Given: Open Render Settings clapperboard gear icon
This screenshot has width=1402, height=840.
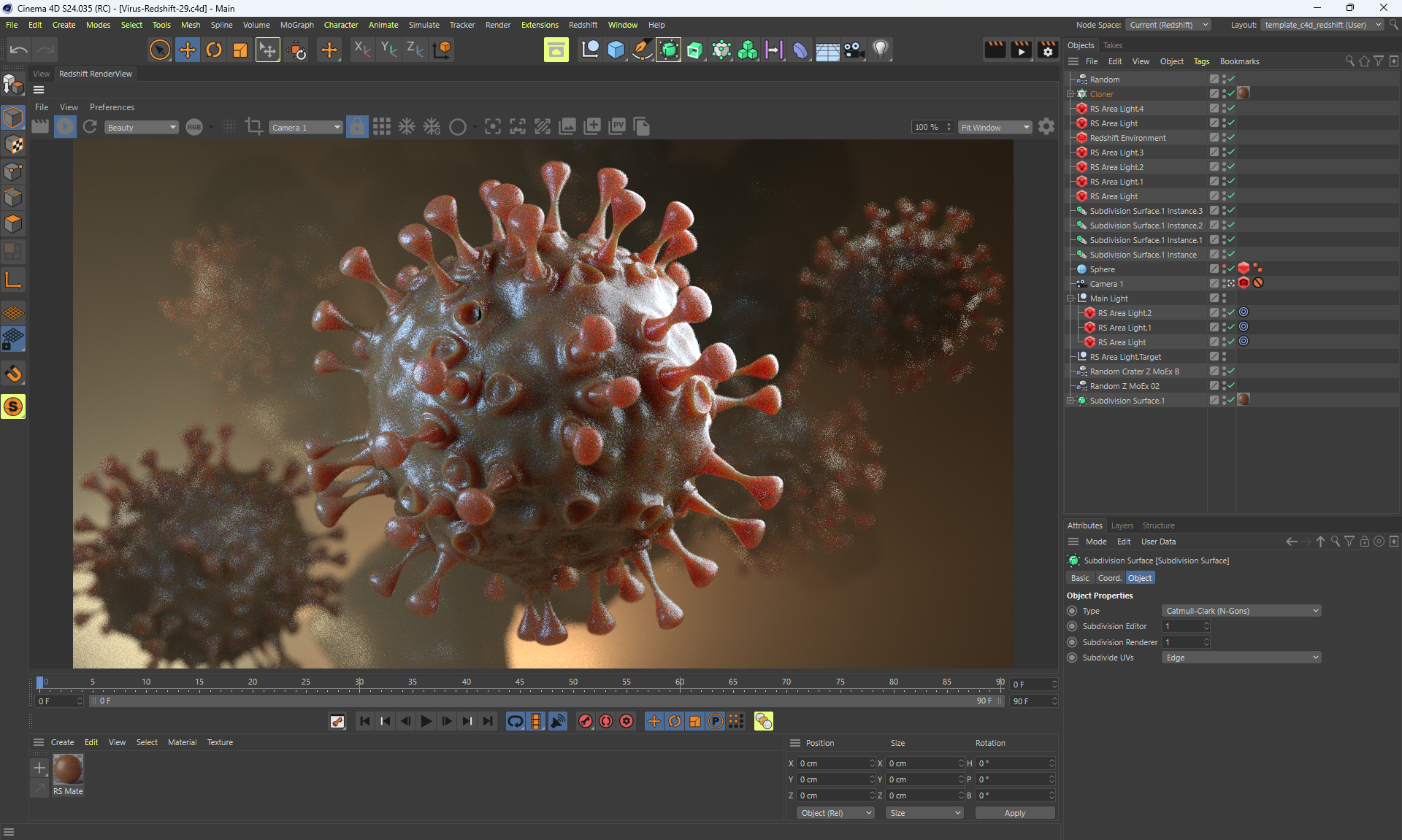Looking at the screenshot, I should click(1048, 50).
